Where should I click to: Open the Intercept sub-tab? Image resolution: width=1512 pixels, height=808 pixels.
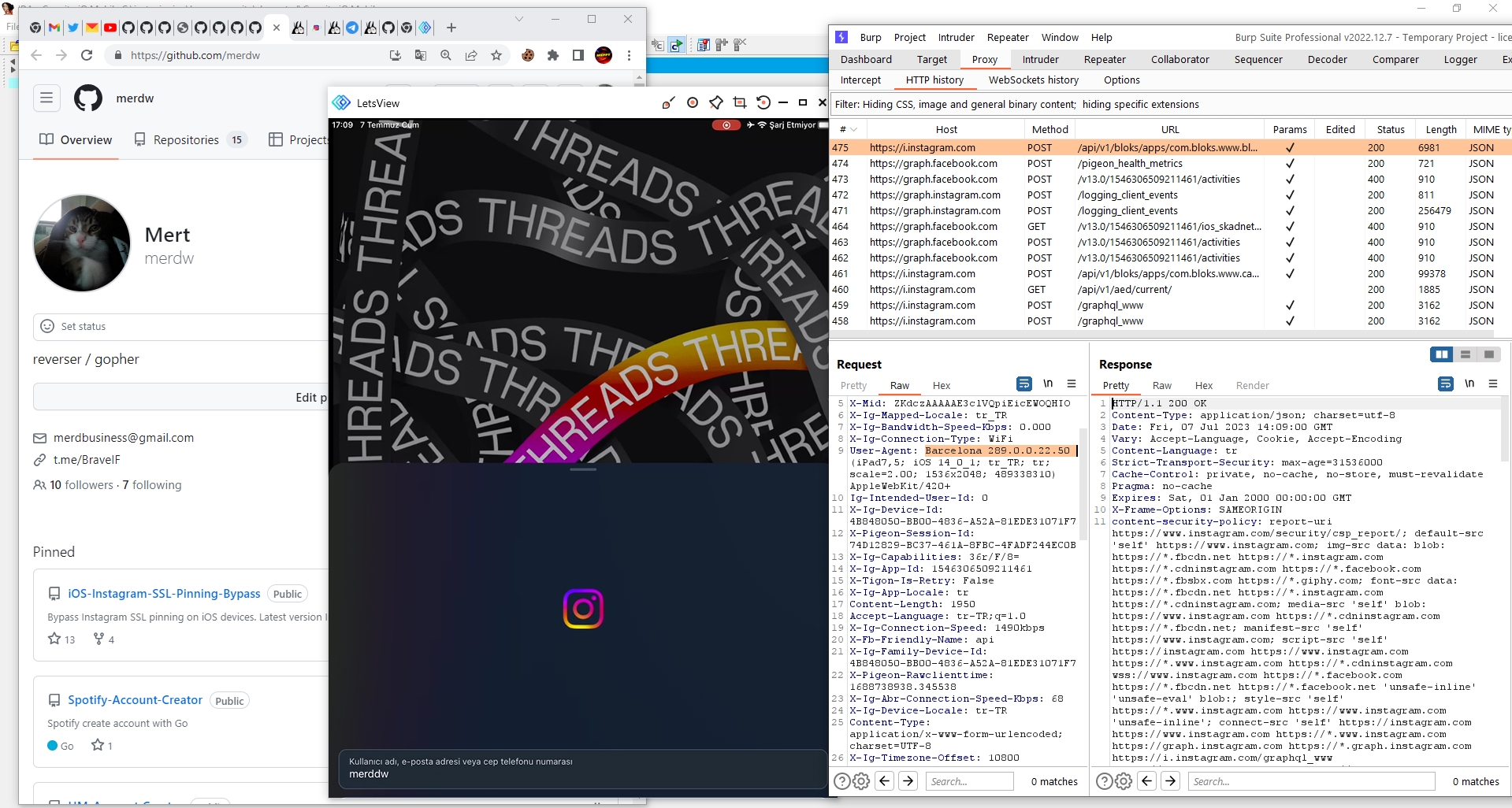pyautogui.click(x=860, y=80)
